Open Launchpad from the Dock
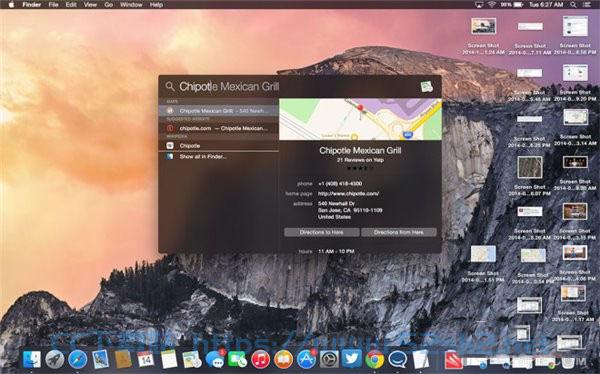 point(55,359)
